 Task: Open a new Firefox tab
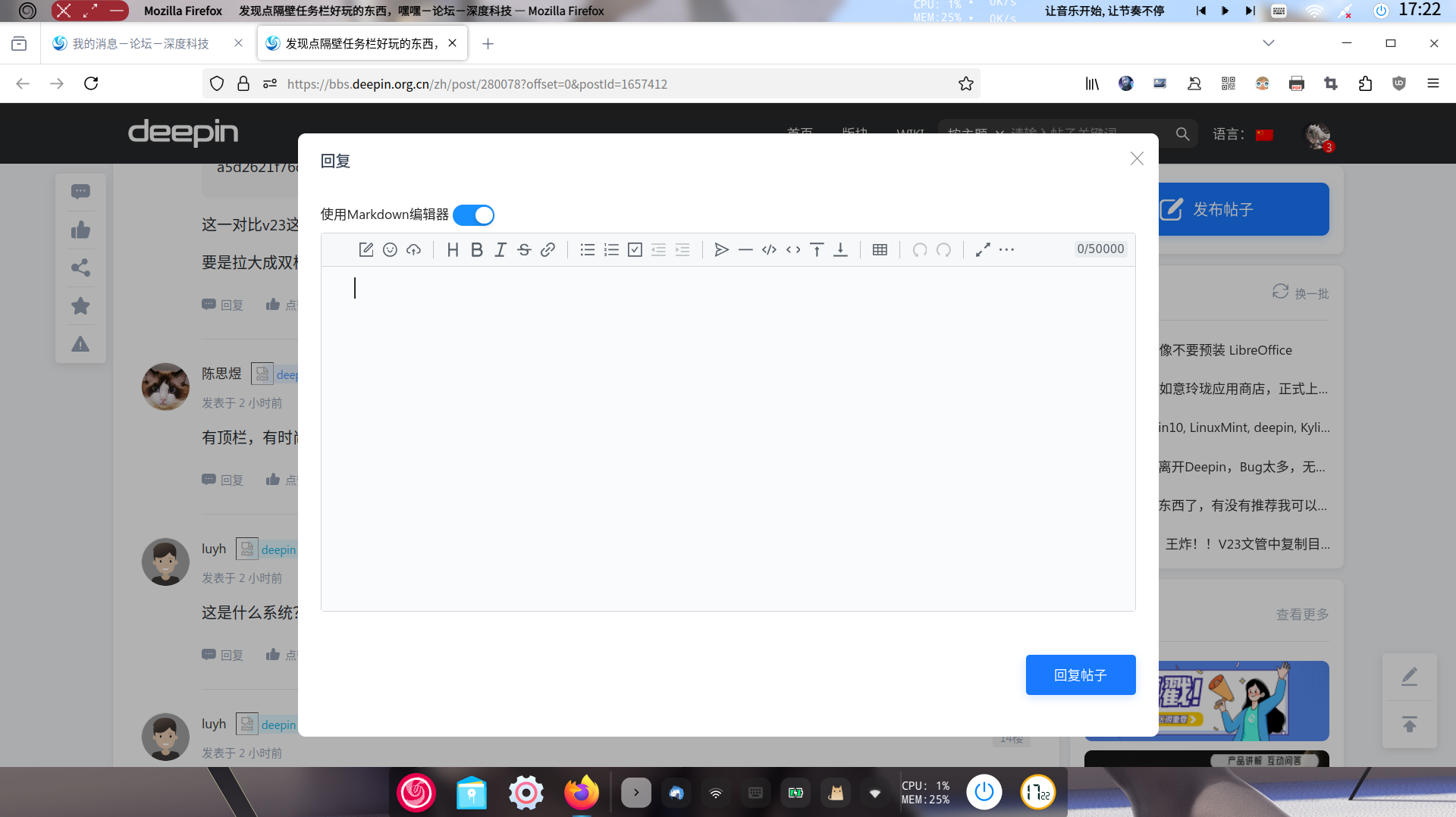(x=488, y=44)
